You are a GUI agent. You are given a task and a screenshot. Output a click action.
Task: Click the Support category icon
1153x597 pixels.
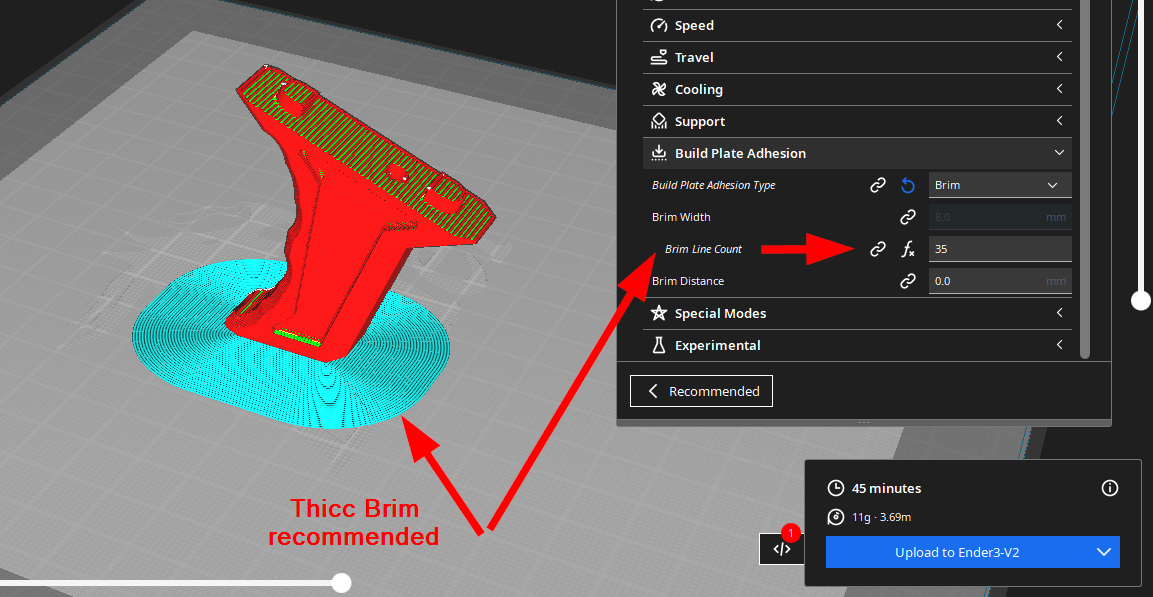pos(659,122)
